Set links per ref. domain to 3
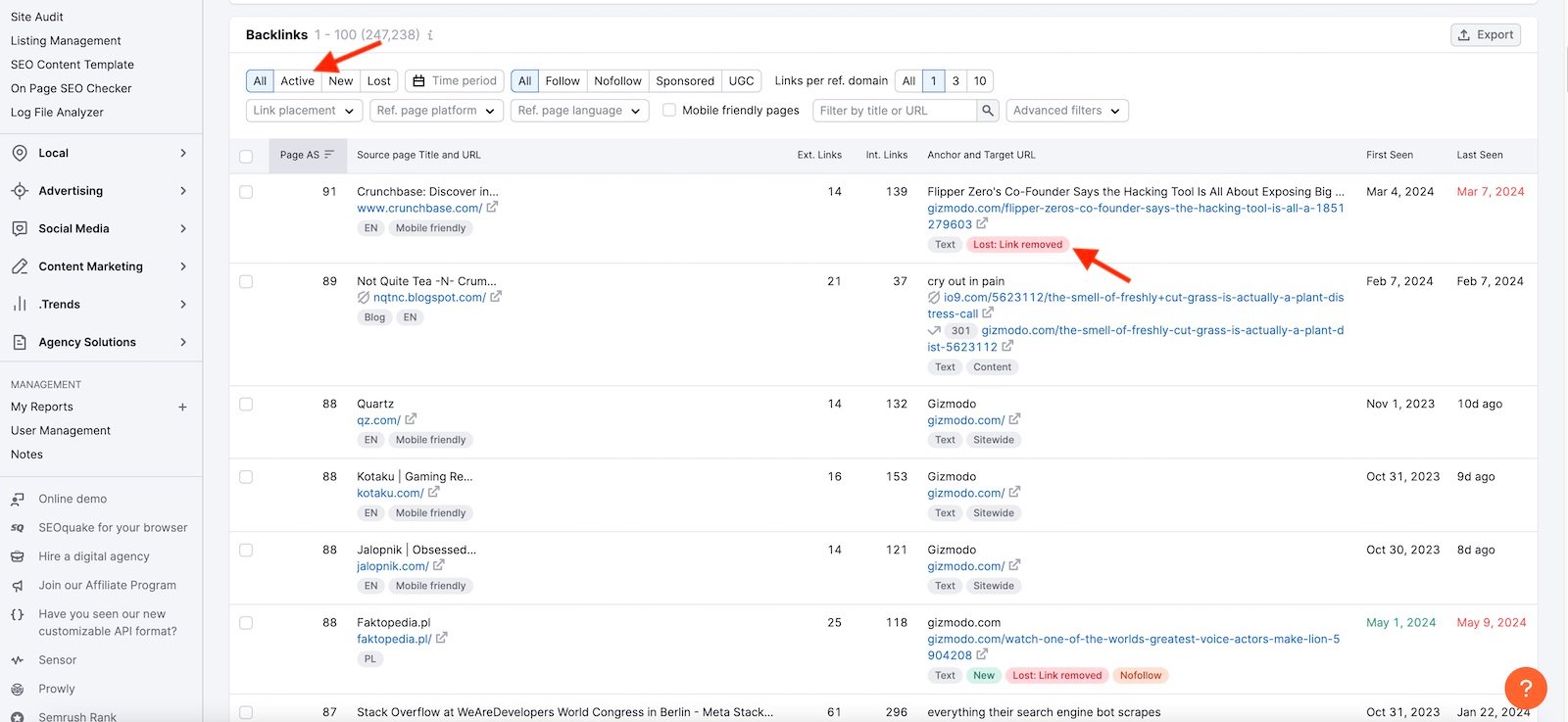This screenshot has height=722, width=1568. [x=955, y=81]
